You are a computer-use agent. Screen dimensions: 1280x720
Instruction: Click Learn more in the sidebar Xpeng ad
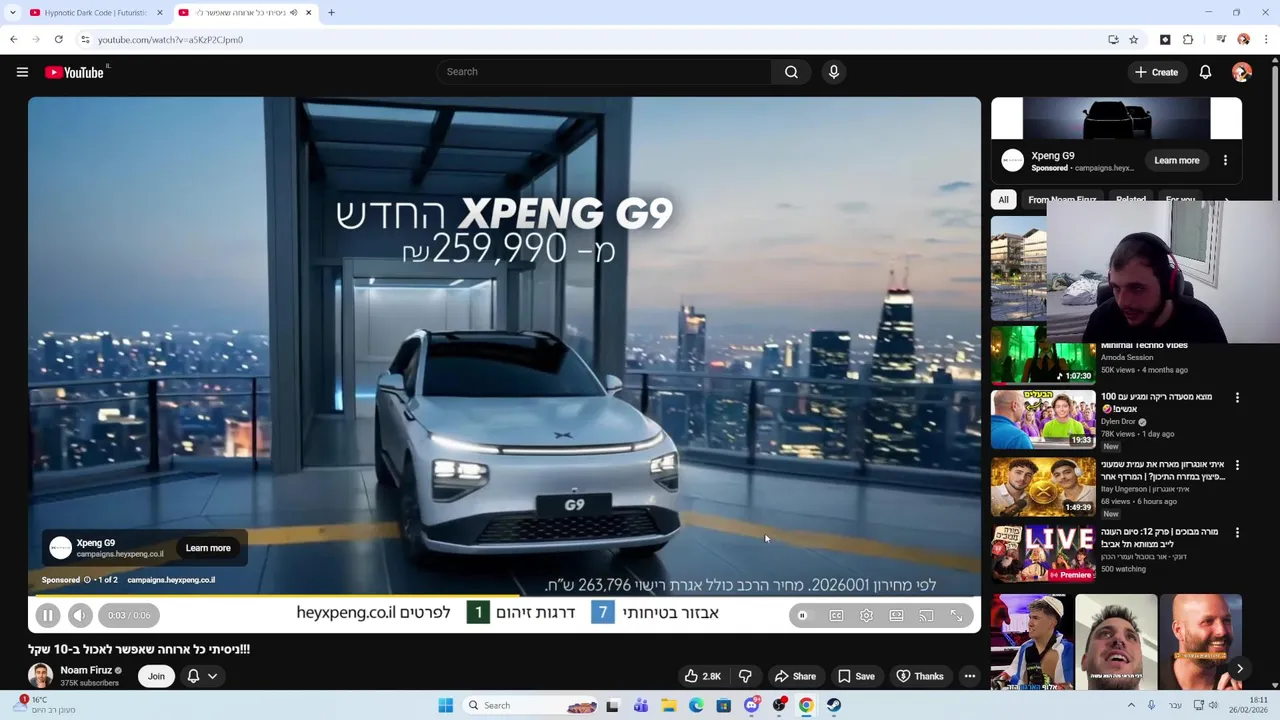(1177, 160)
